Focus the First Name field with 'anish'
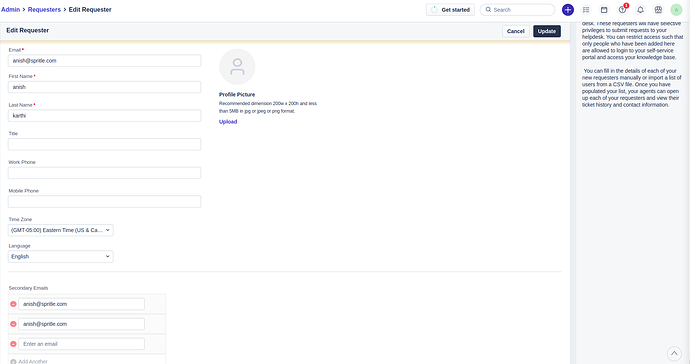The height and width of the screenshot is (364, 690). click(104, 87)
